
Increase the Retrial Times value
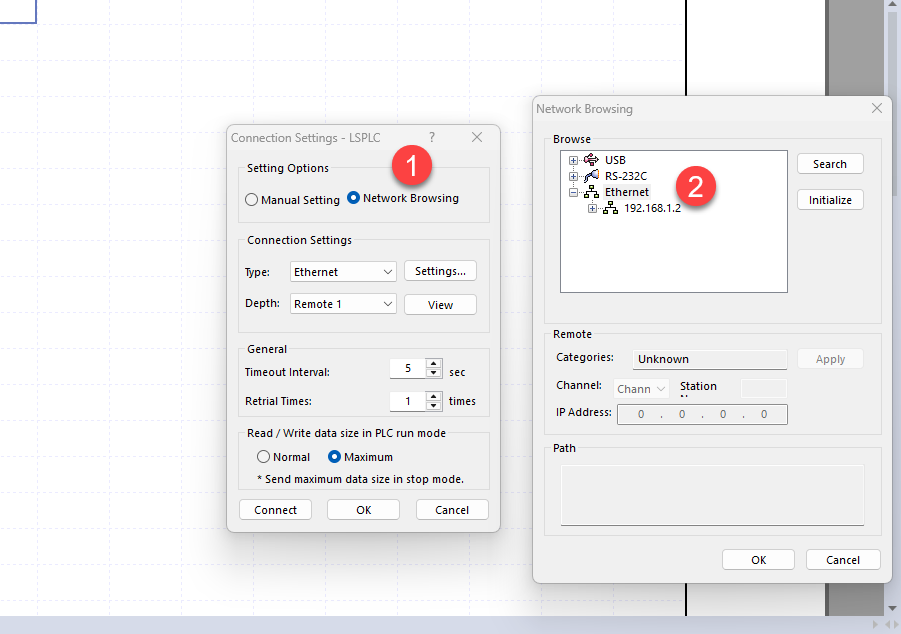[x=434, y=396]
